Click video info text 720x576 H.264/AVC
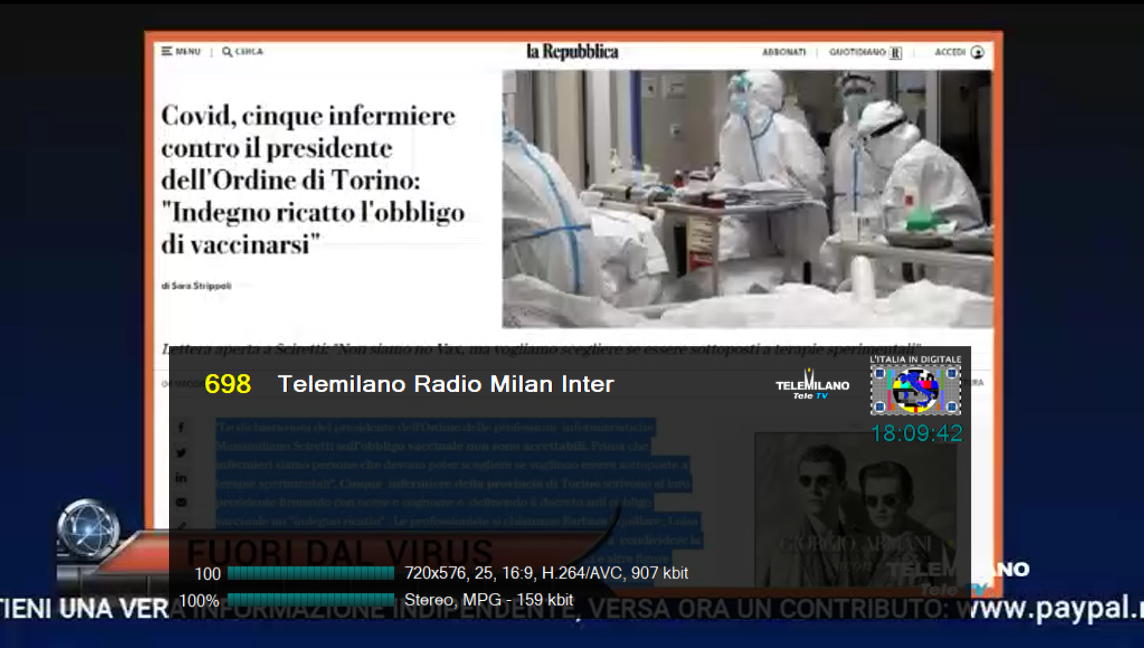 click(546, 574)
